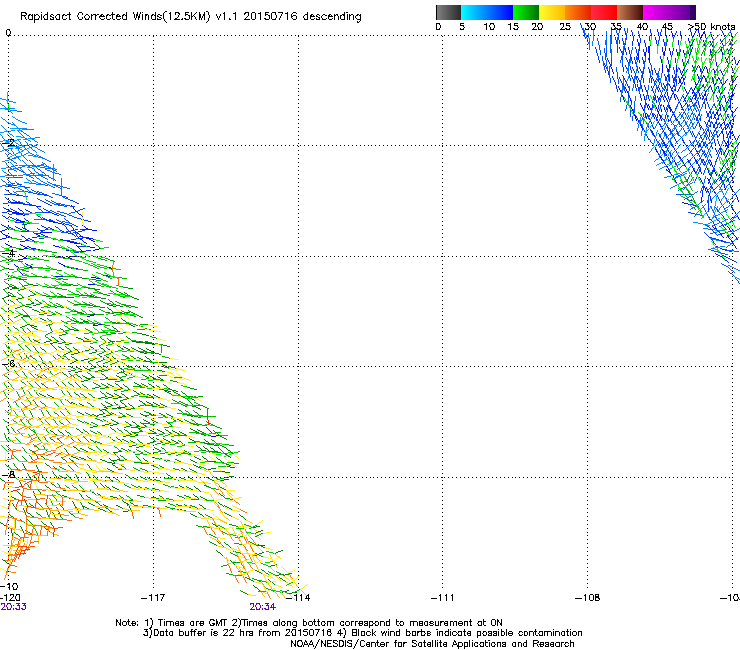
Task: Click the magenta 40-45 knots legend segment
Action: pos(656,12)
